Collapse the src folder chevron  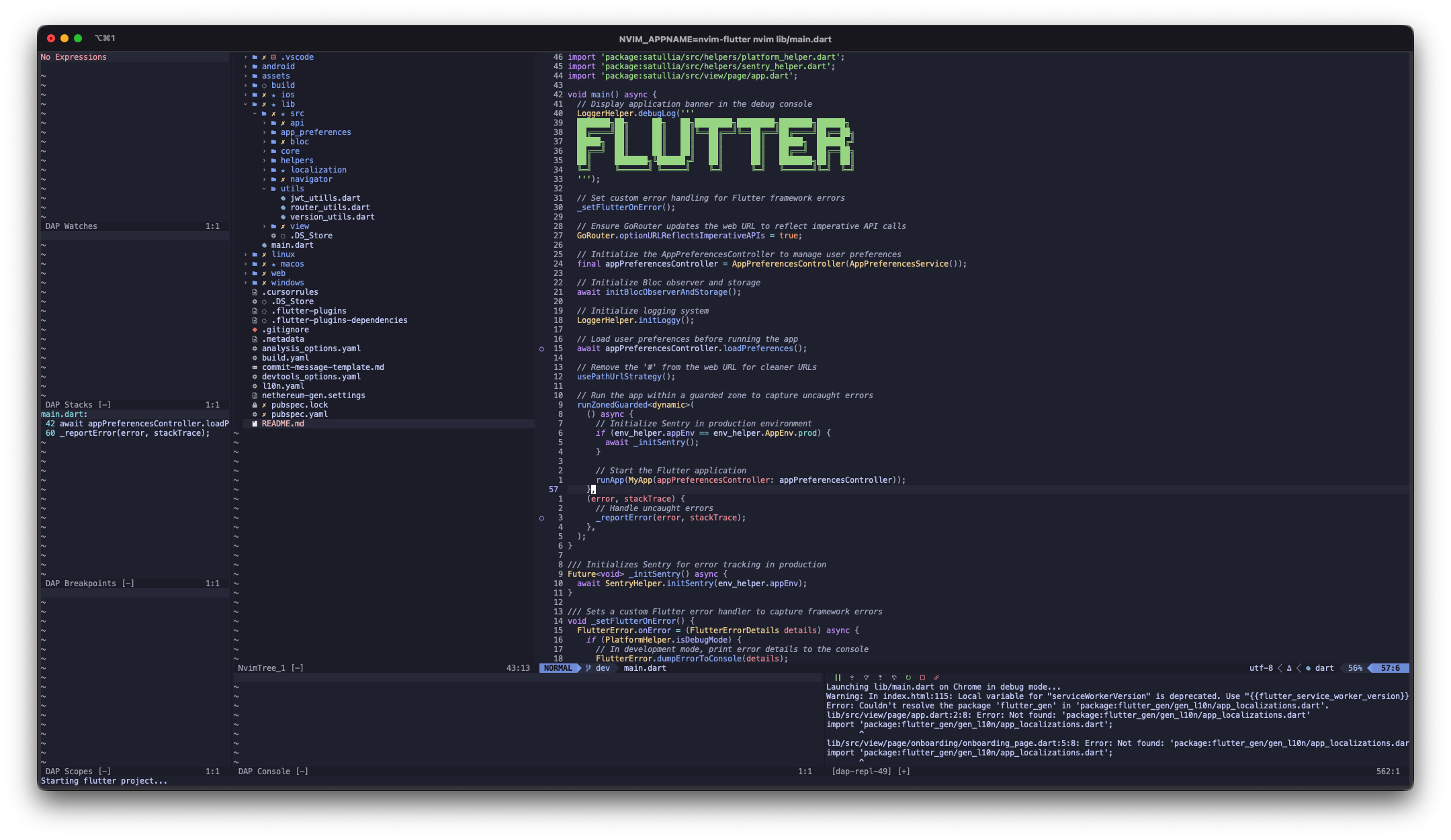pyautogui.click(x=255, y=113)
